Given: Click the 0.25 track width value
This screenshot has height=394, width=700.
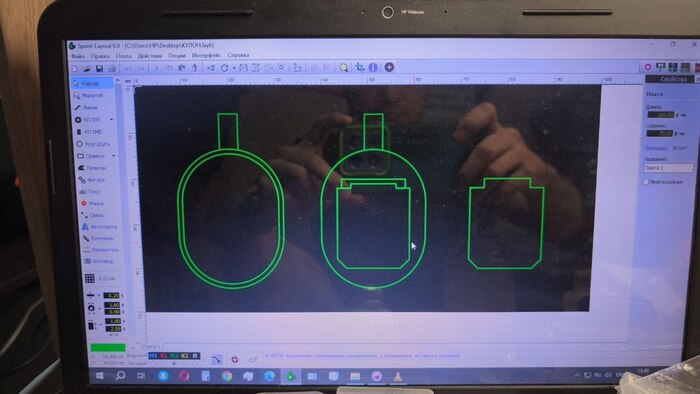Looking at the screenshot, I should pyautogui.click(x=112, y=295).
